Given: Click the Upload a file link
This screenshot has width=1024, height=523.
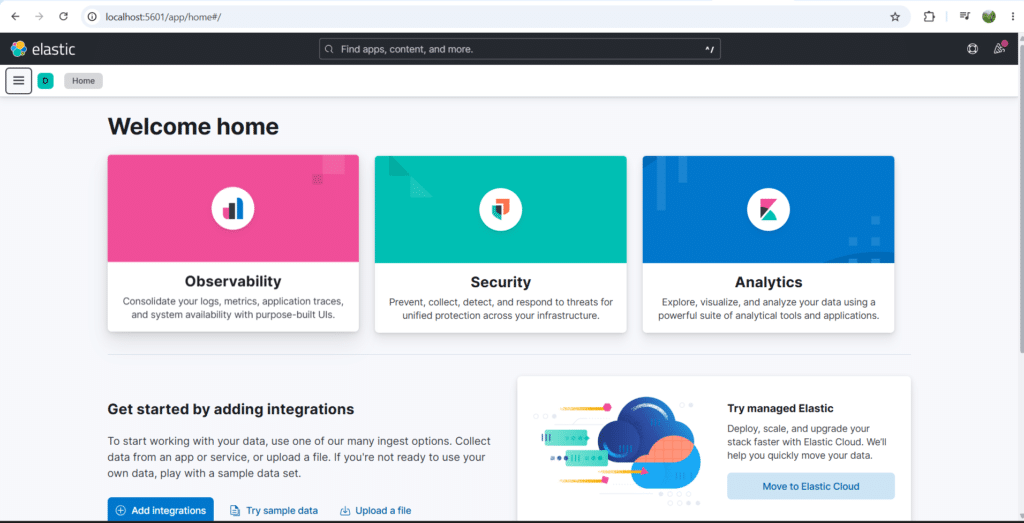Looking at the screenshot, I should 376,511.
